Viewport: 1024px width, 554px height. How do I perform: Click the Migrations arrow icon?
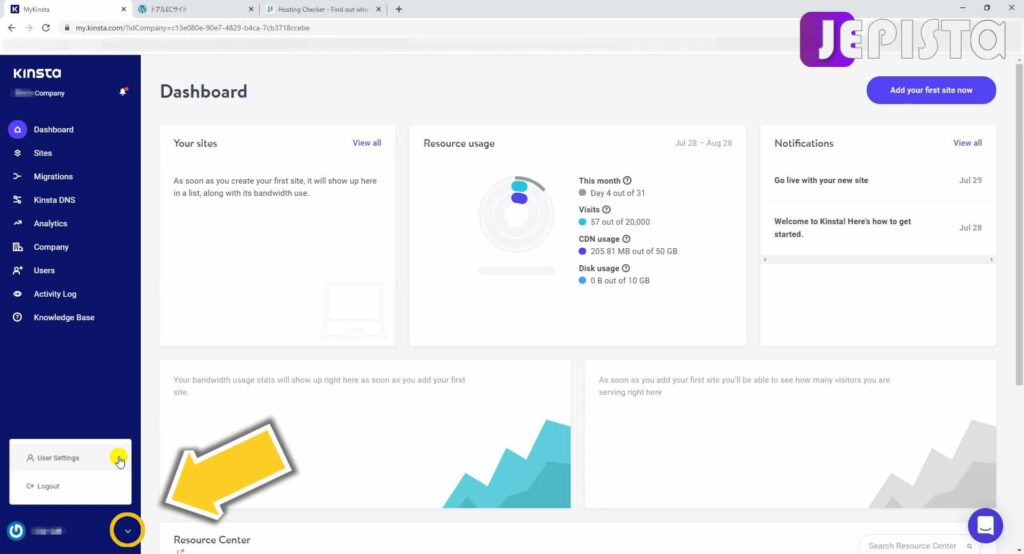point(17,176)
